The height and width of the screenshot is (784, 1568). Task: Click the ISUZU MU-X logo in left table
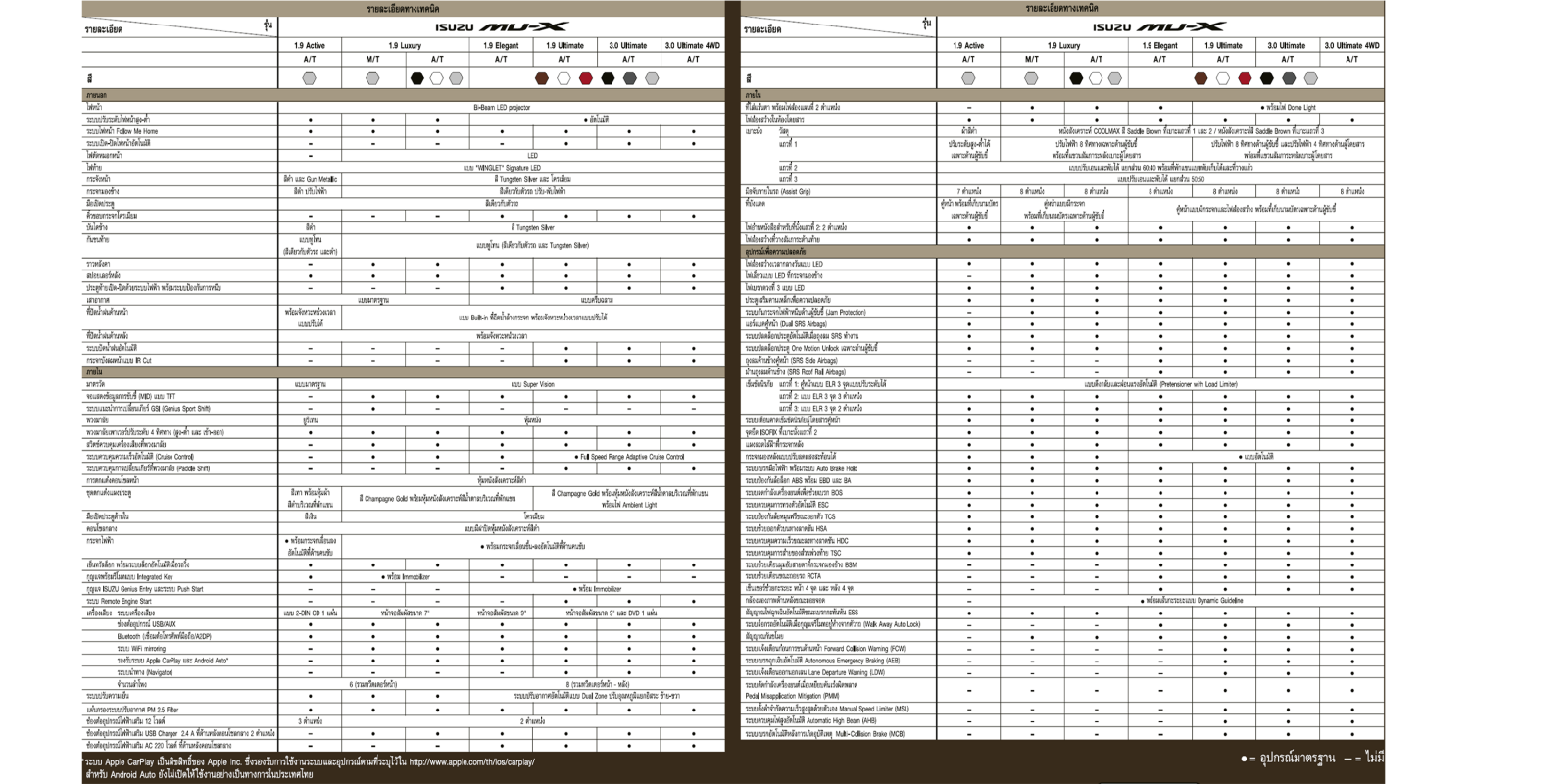501,27
